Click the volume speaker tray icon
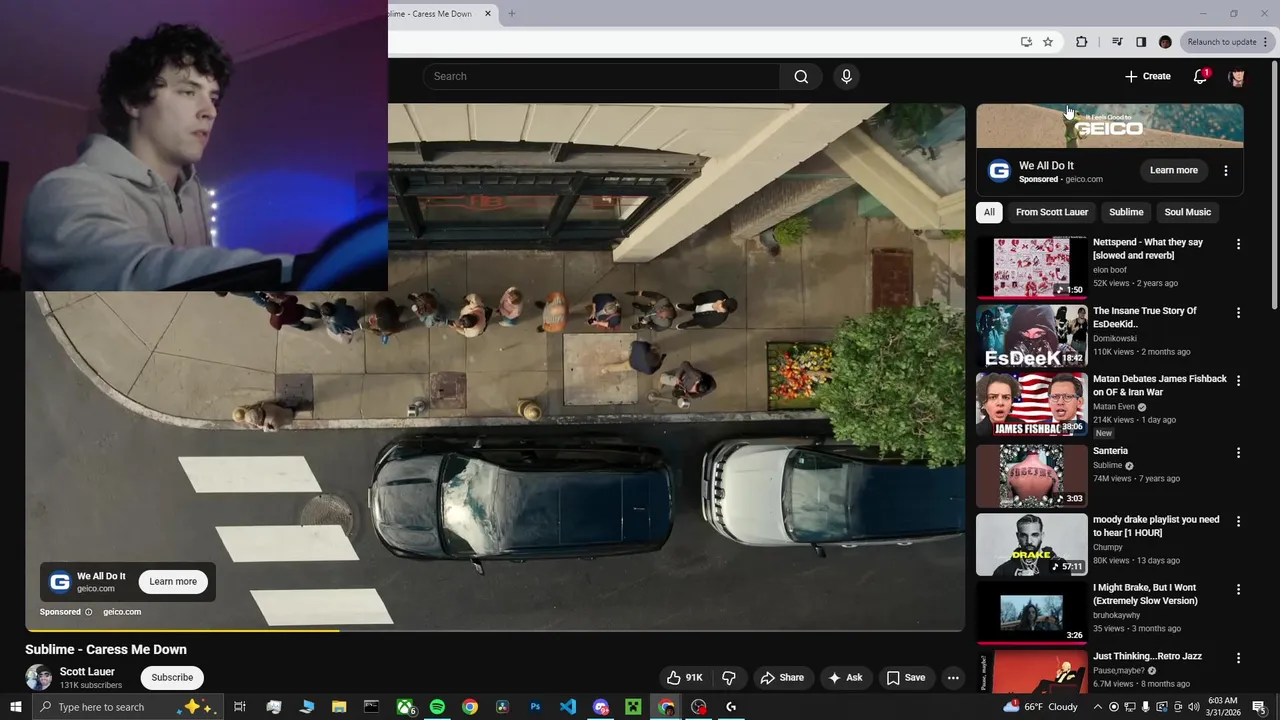The width and height of the screenshot is (1280, 720). tap(1194, 707)
